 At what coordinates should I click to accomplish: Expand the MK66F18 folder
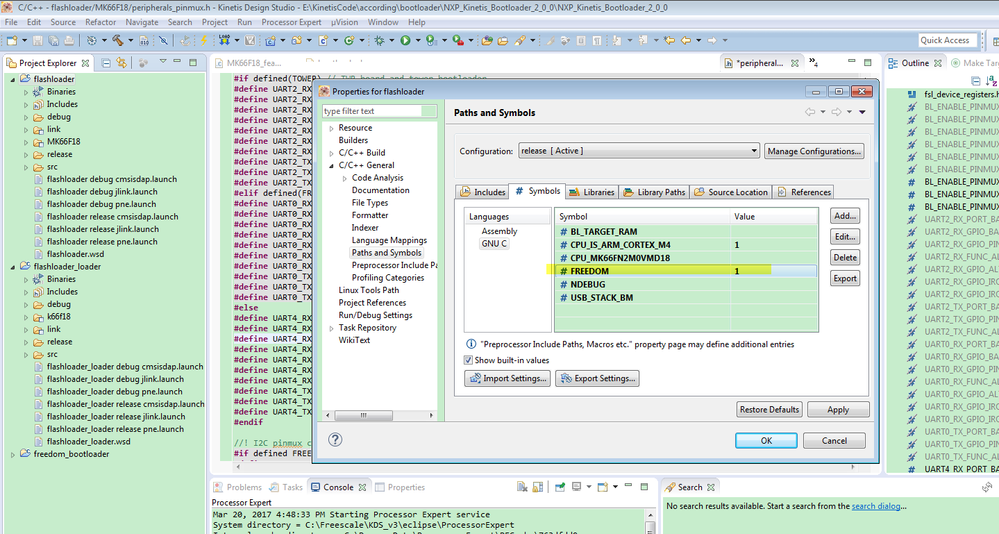coord(26,142)
